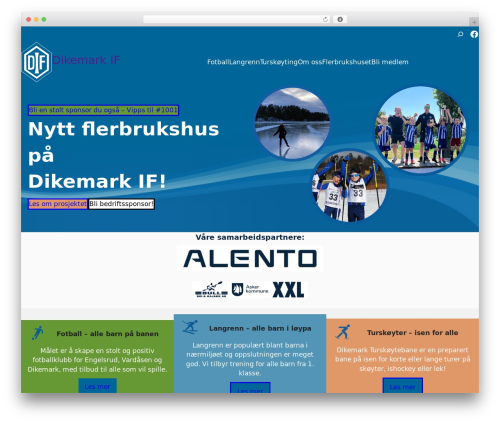Image resolution: width=500 pixels, height=423 pixels.
Task: Click the Vipps sponsor banner link
Action: 103,110
